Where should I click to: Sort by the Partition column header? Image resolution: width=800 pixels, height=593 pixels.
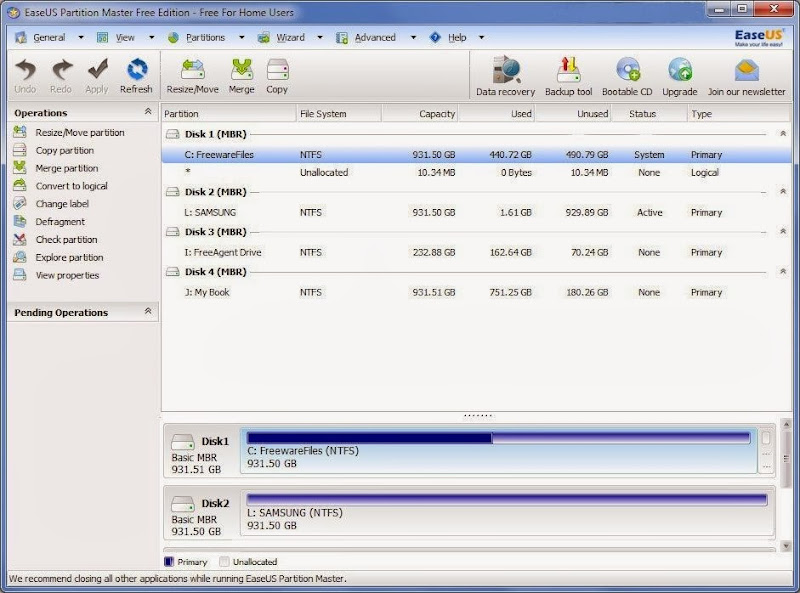(229, 114)
